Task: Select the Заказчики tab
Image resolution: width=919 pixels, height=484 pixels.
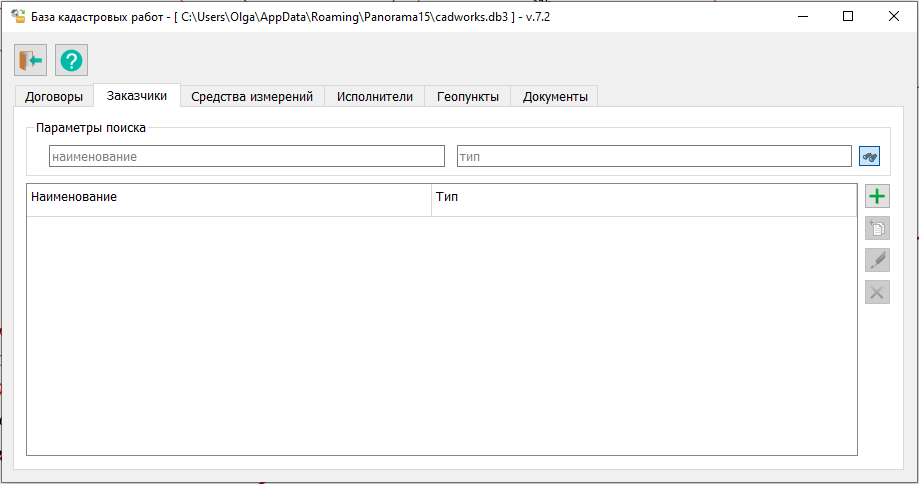Action: 136,96
